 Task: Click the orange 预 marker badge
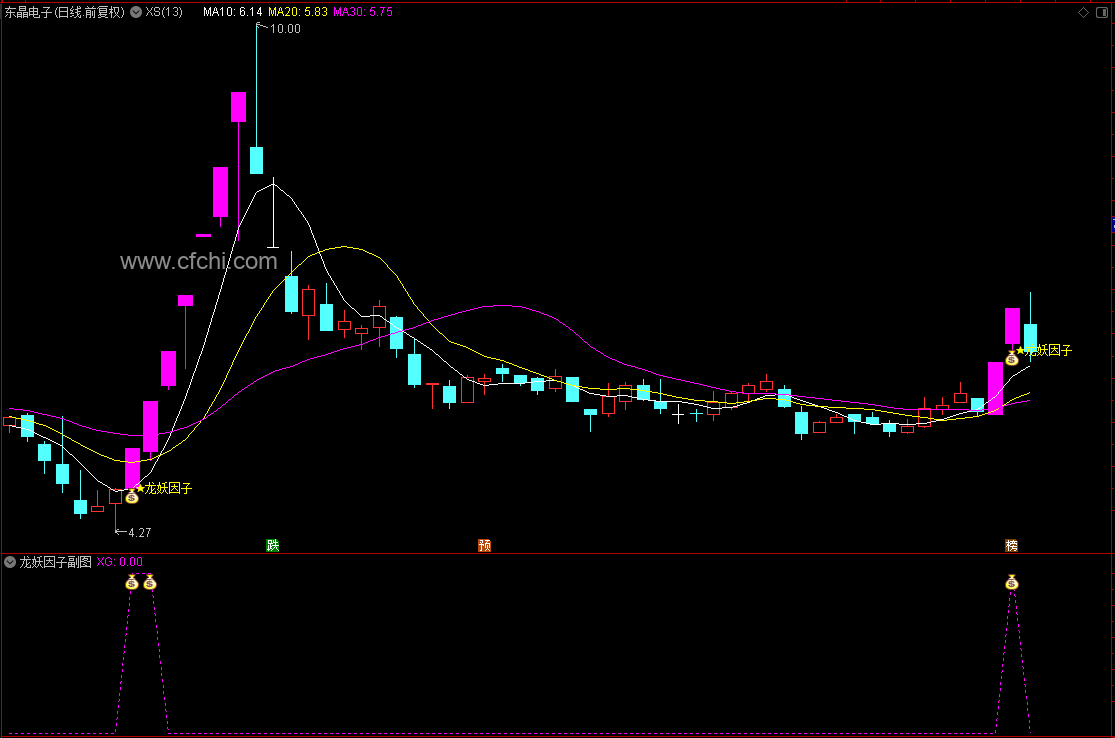(484, 545)
